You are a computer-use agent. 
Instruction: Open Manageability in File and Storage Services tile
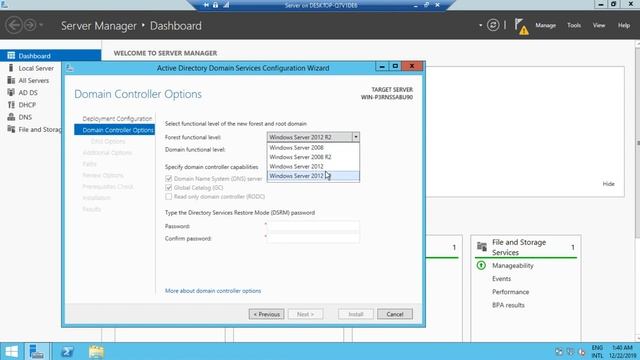(x=513, y=266)
